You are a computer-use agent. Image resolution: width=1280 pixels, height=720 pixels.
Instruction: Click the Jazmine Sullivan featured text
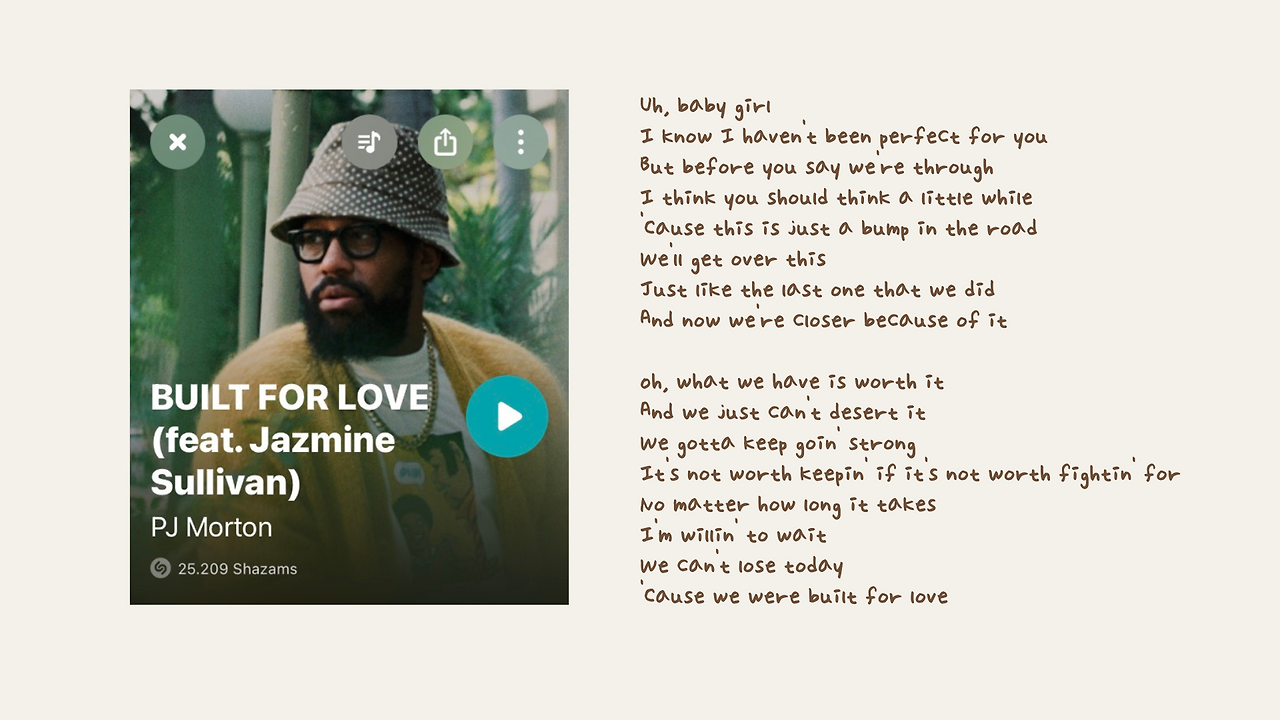click(274, 461)
